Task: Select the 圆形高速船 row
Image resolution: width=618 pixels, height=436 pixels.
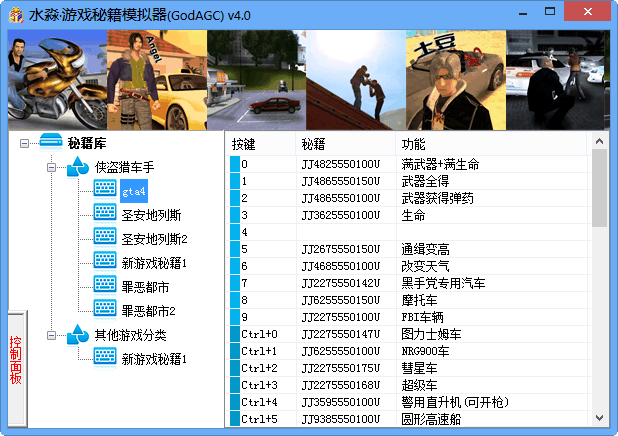Action: [410, 419]
